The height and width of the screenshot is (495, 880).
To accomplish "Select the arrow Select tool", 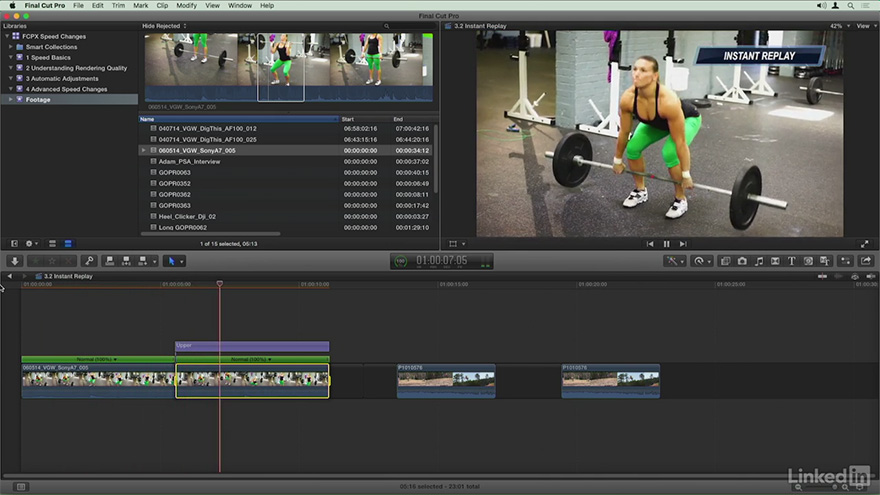I will (x=172, y=261).
